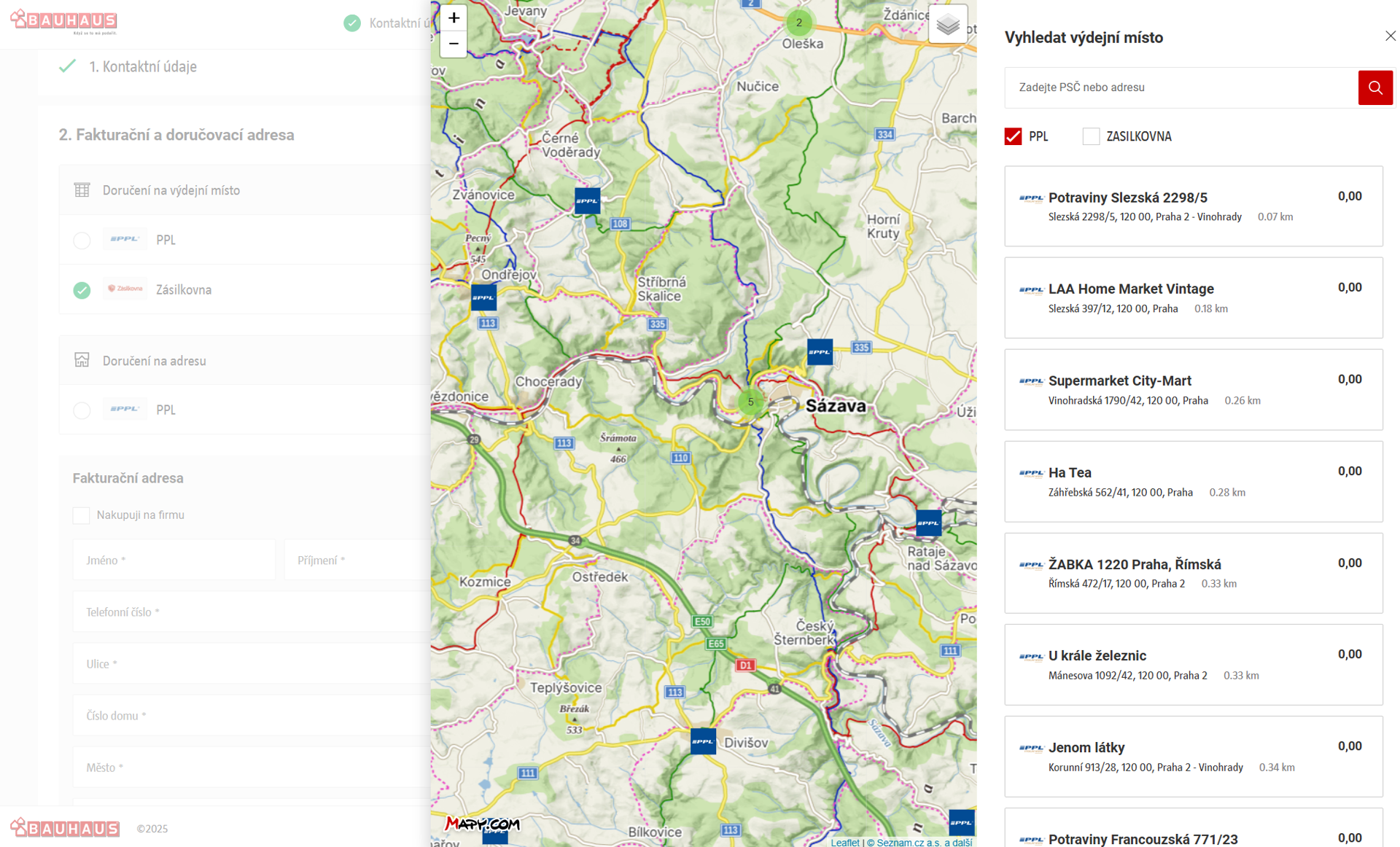Viewport: 1400px width, 847px height.
Task: Click the Bauhaus logo in the header
Action: click(63, 21)
